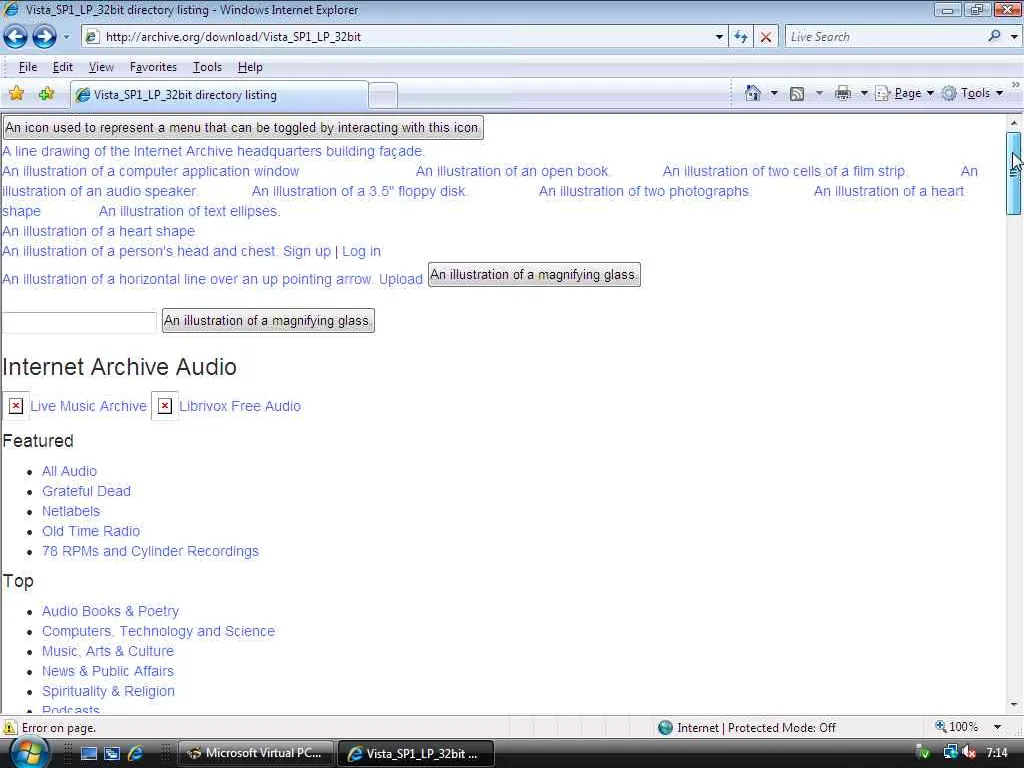Open Computers, Technology and Science link

pyautogui.click(x=158, y=632)
